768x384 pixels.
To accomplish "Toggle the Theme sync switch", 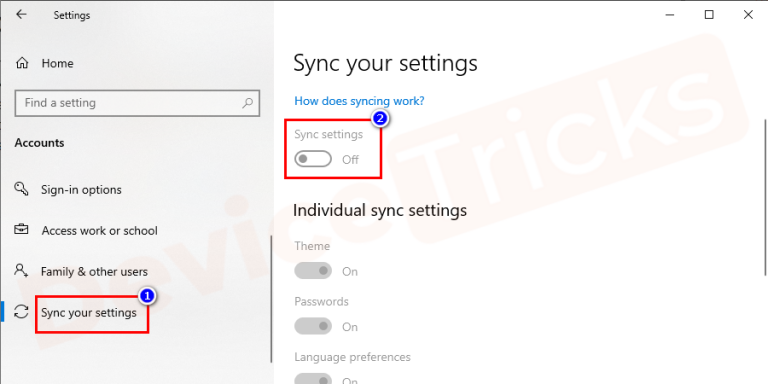I will (x=313, y=270).
